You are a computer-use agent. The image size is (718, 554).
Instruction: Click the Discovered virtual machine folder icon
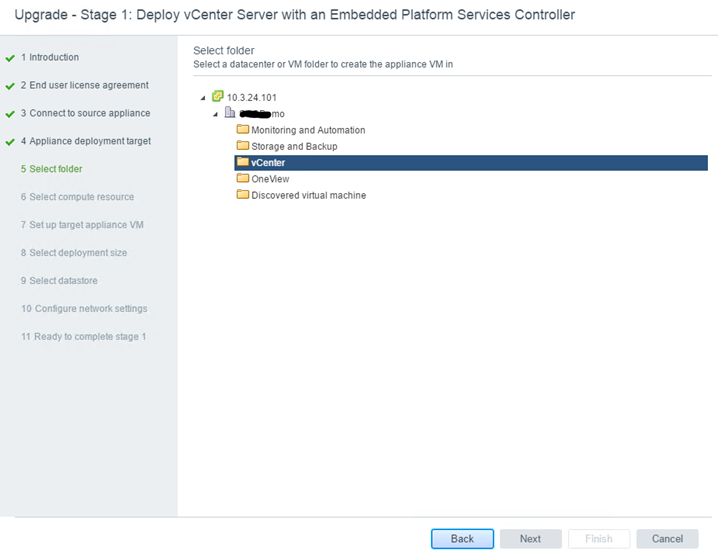[x=243, y=195]
